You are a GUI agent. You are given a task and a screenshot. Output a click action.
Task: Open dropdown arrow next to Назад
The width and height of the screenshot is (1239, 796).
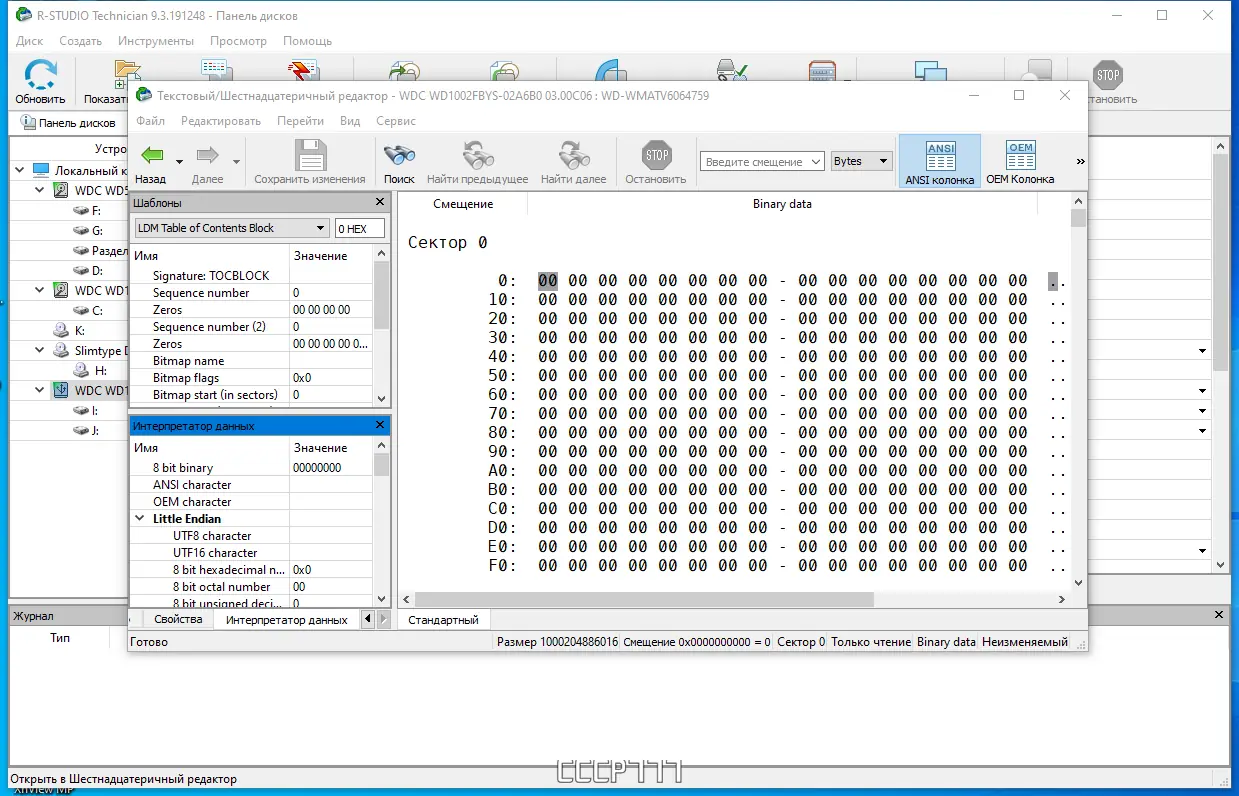click(x=179, y=161)
